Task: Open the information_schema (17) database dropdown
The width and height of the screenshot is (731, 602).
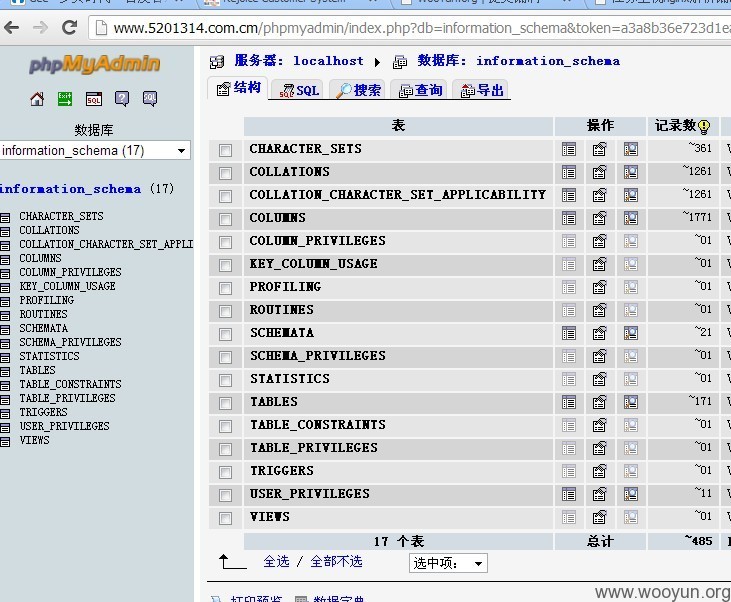Action: (x=95, y=151)
